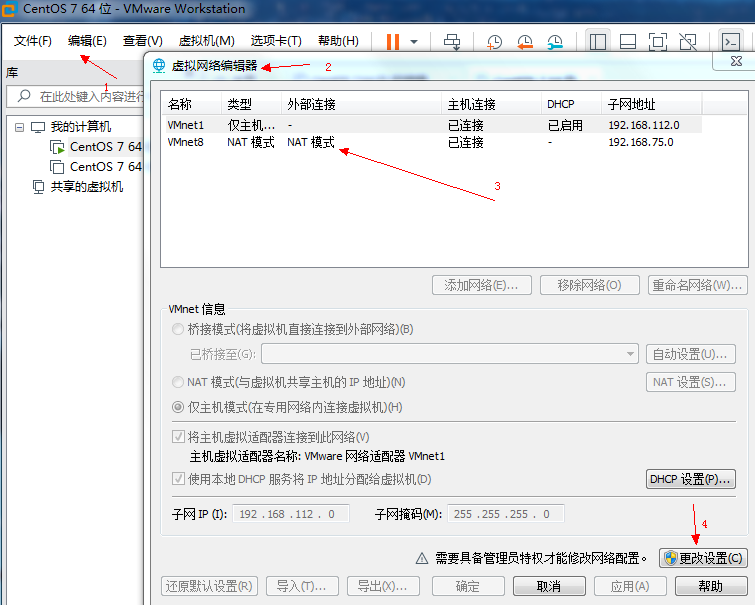The image size is (755, 605).
Task: Click the search magnifier icon in library
Action: [24, 96]
